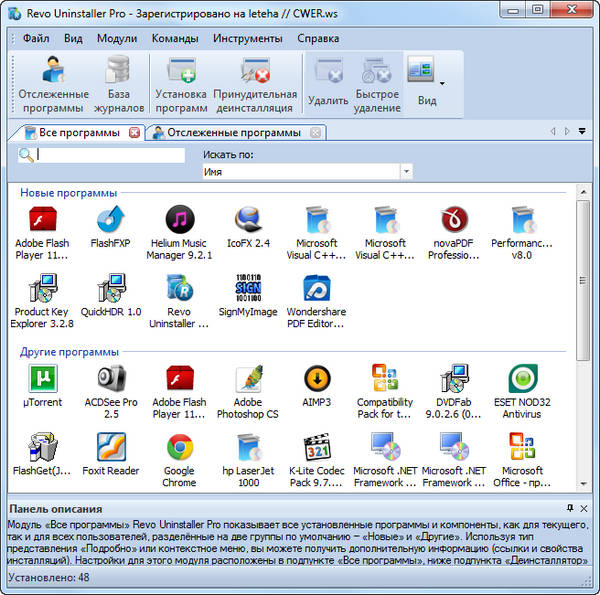Expand the Вид toolbar dropdown arrow

point(442,83)
